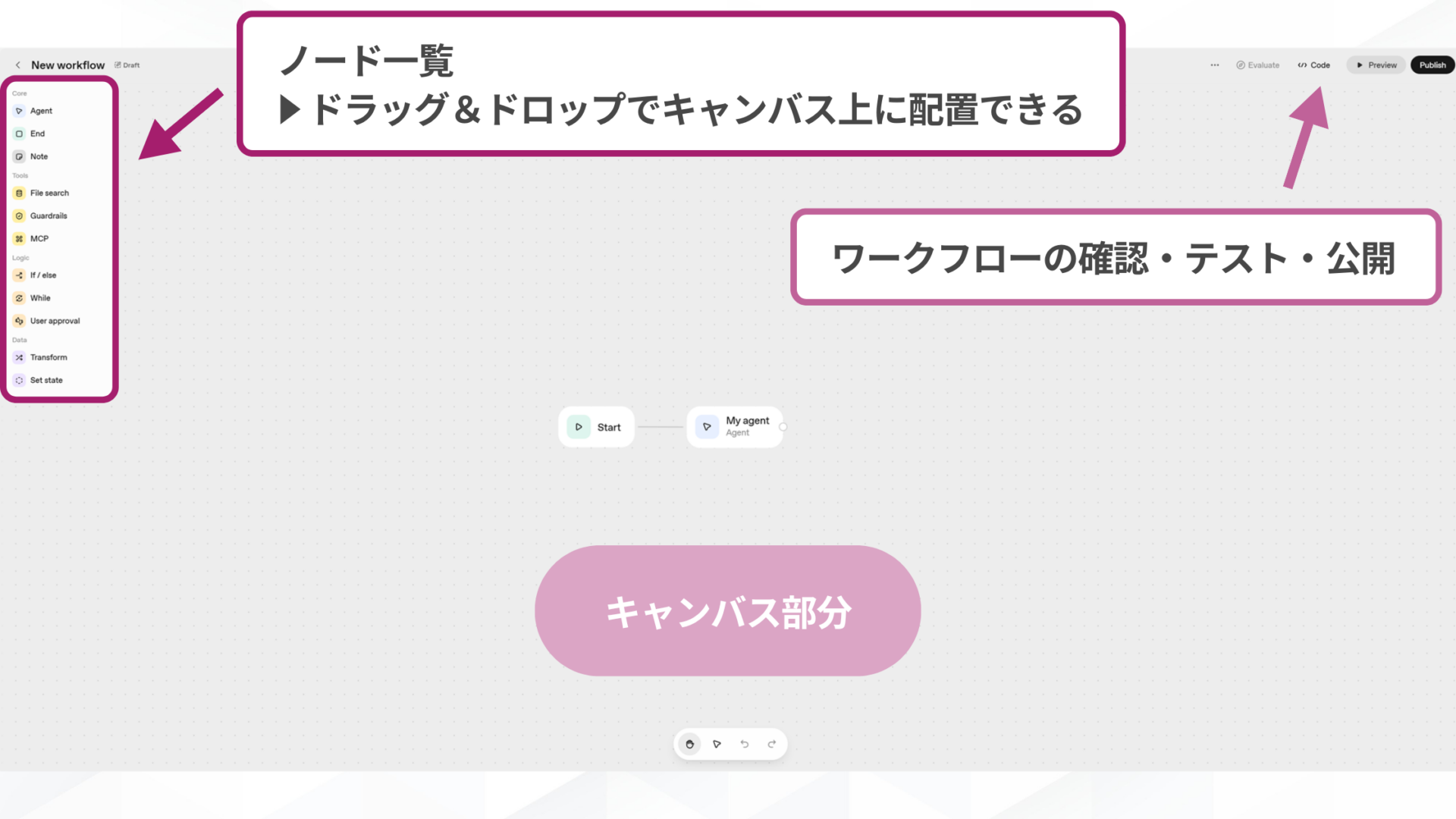Toggle the hand pan tool on canvas toolbar
Screen dimensions: 1456x819
click(689, 744)
